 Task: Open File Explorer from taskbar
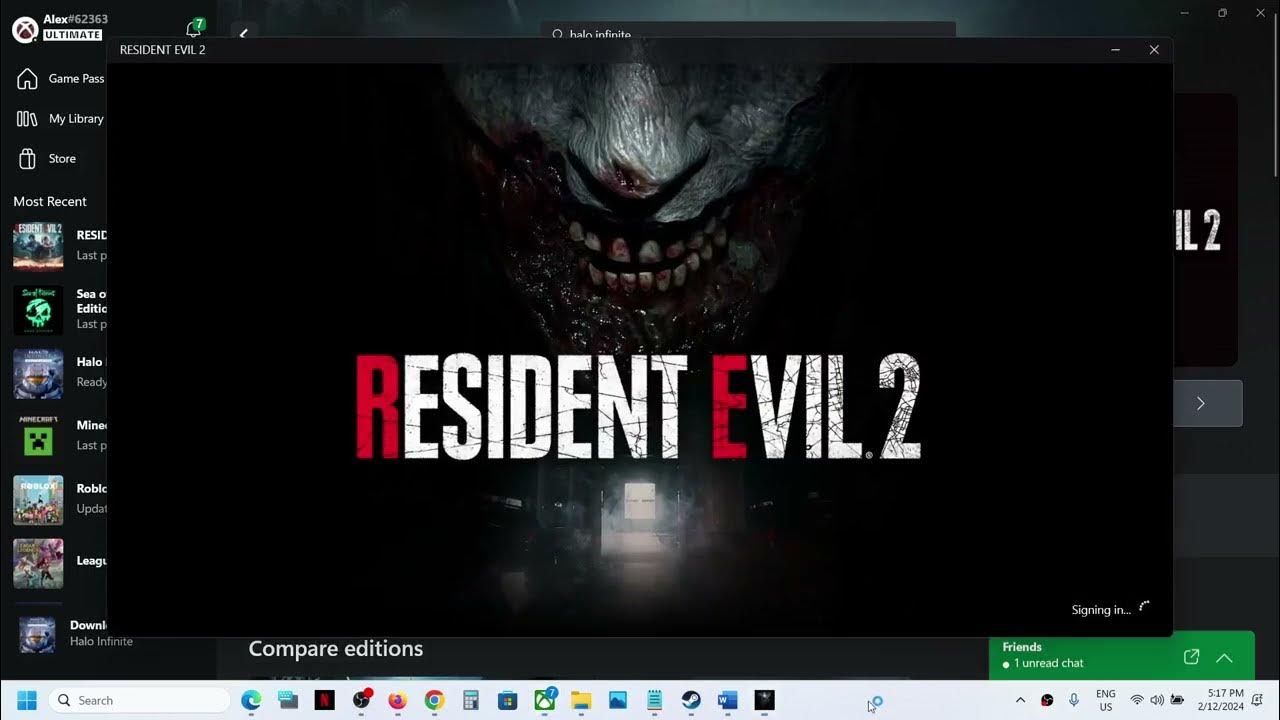click(581, 700)
